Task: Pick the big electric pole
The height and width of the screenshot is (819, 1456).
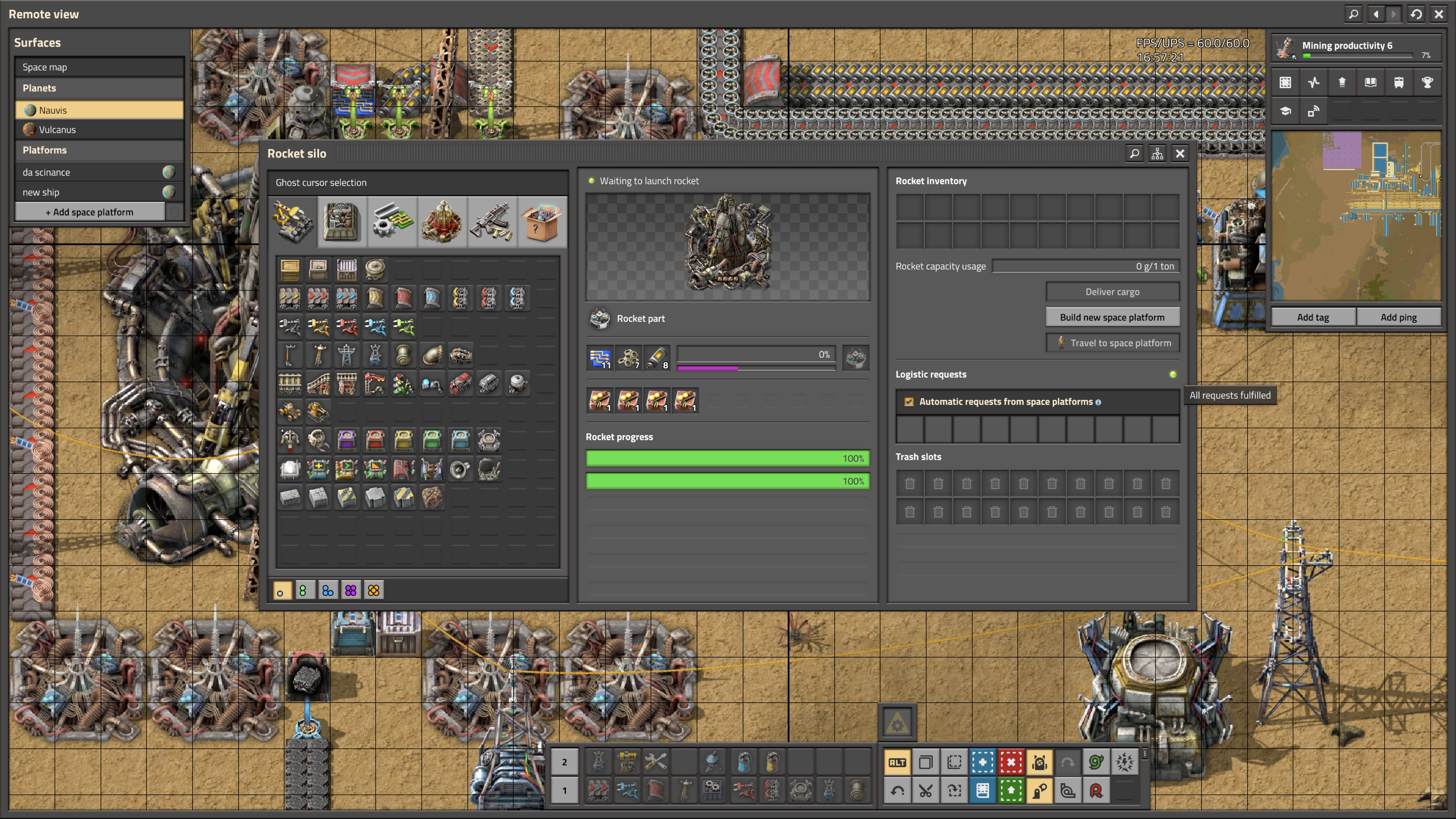Action: click(347, 355)
